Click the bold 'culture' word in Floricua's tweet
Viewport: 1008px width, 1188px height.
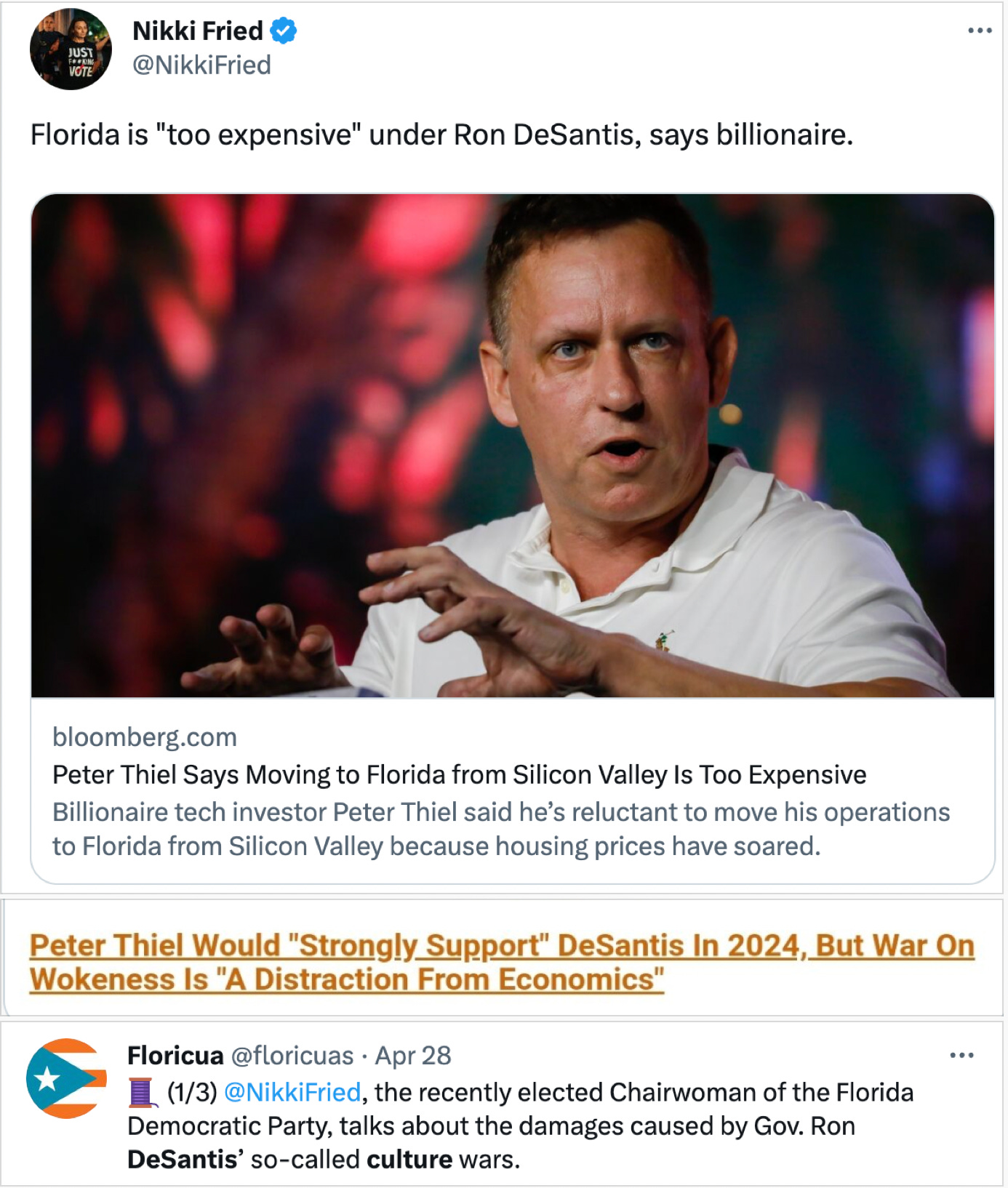click(x=409, y=1160)
